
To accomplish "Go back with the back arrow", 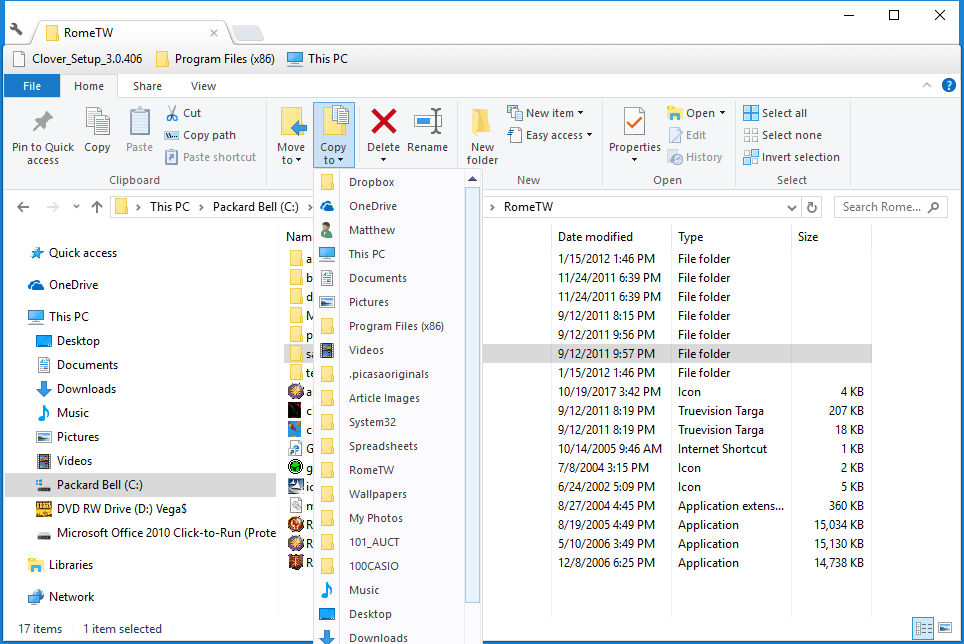I will click(23, 207).
